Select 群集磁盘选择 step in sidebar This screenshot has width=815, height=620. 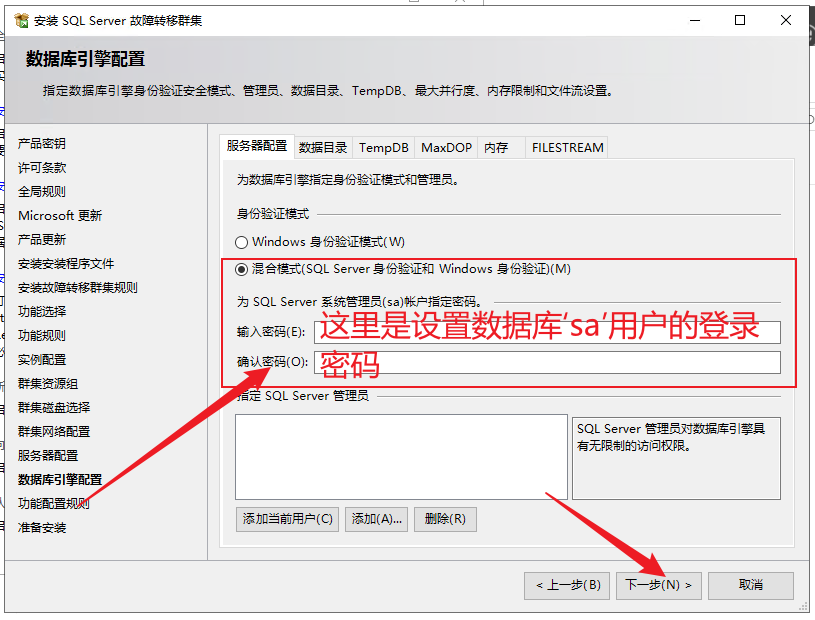pyautogui.click(x=54, y=407)
